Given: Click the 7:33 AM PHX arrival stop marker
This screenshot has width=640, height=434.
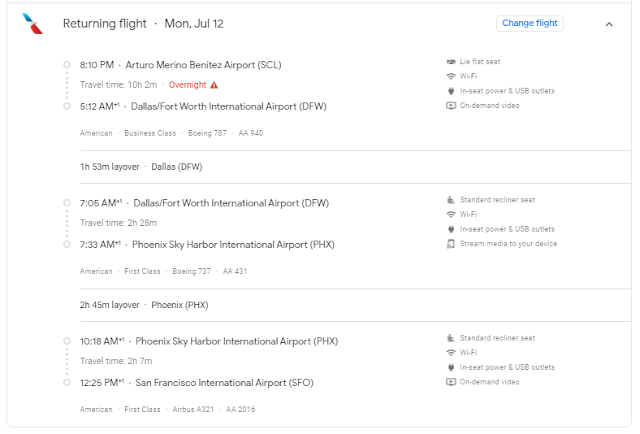Looking at the screenshot, I should click(67, 245).
